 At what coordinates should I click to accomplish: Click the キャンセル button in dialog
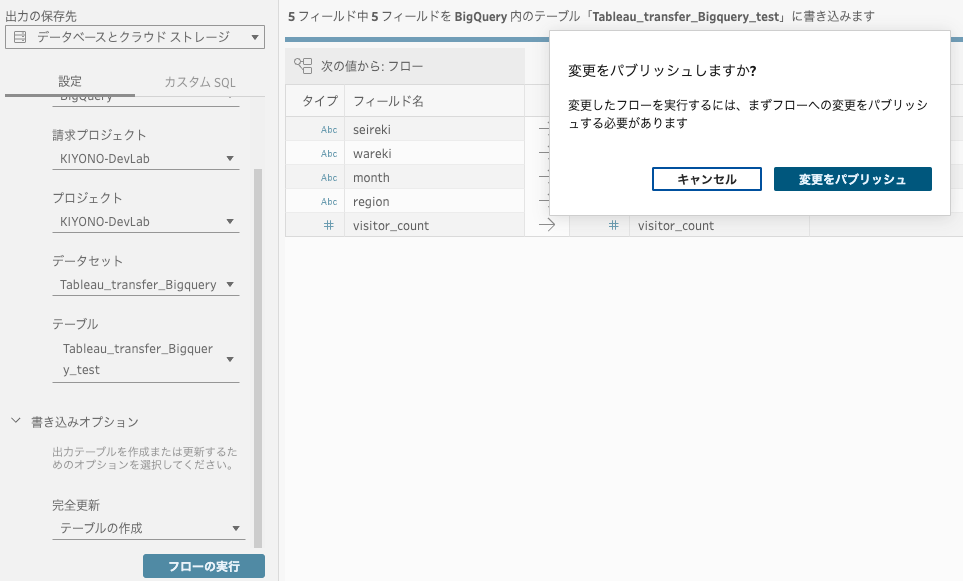pyautogui.click(x=706, y=179)
